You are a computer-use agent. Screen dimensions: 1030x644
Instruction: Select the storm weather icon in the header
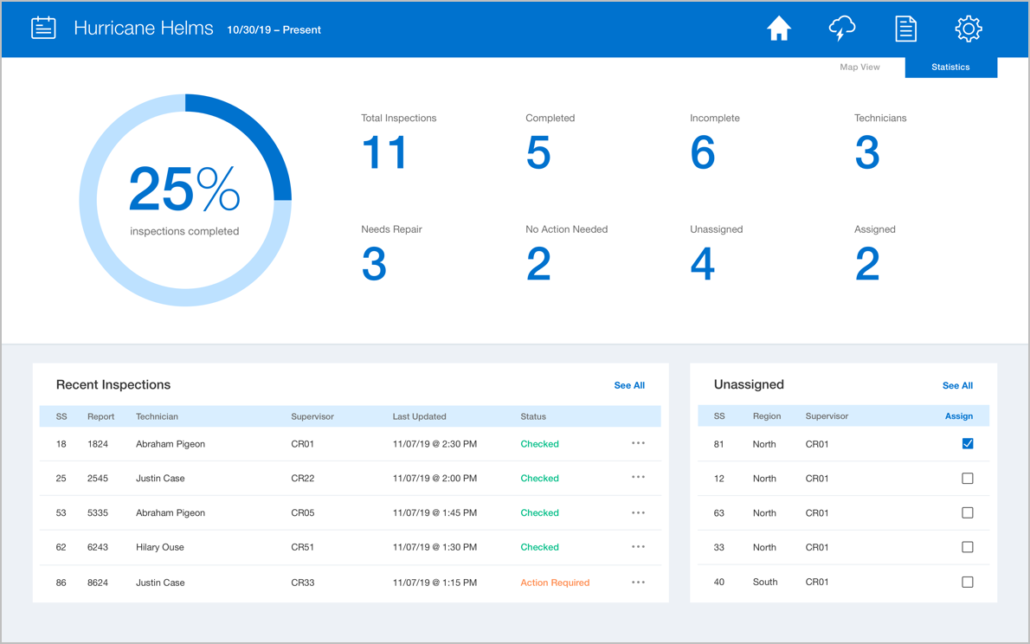(842, 28)
